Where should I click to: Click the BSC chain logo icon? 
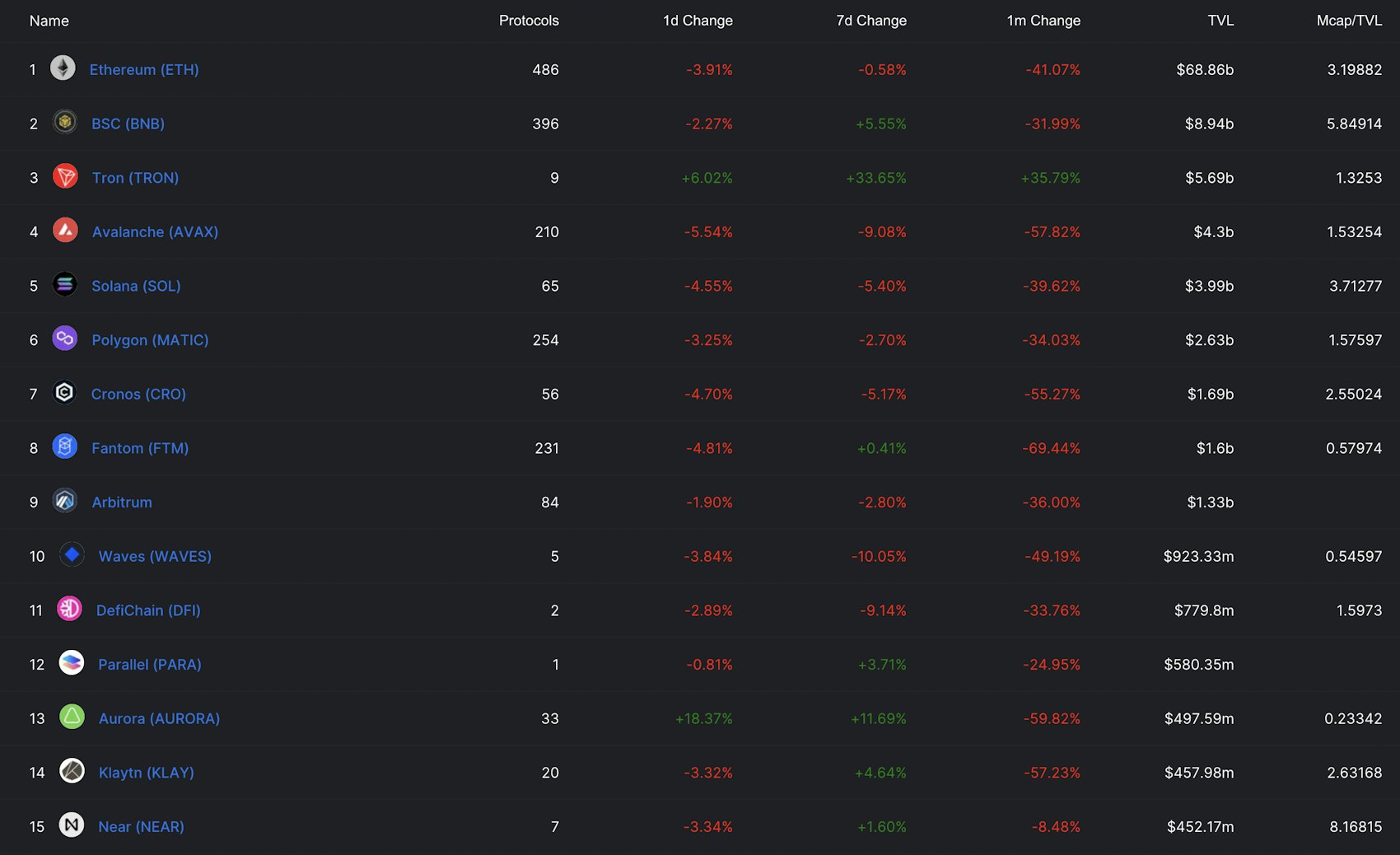click(x=64, y=123)
